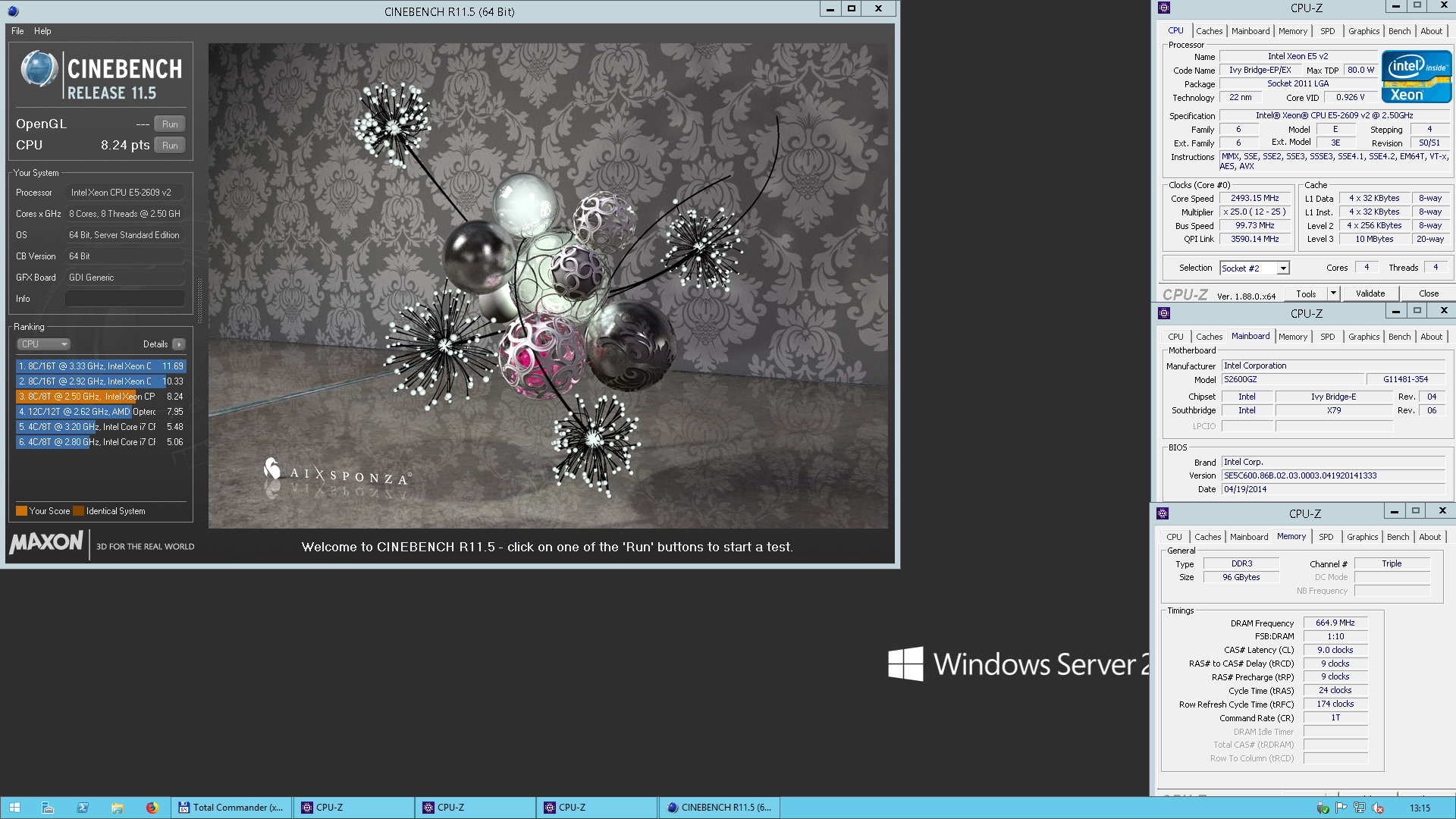The height and width of the screenshot is (819, 1456).
Task: Click the MAXON logo
Action: [x=46, y=542]
